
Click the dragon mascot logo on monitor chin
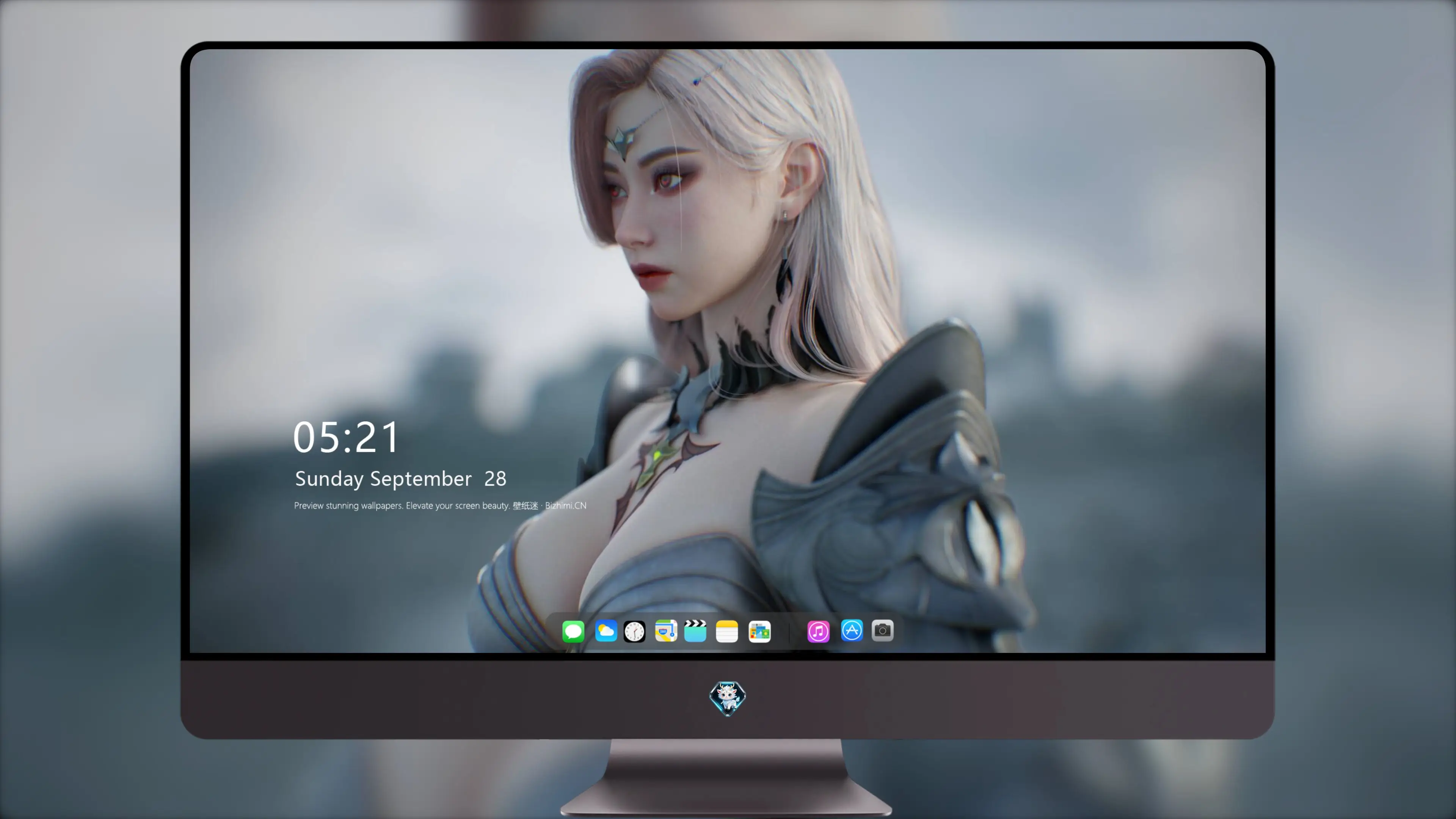[x=728, y=698]
